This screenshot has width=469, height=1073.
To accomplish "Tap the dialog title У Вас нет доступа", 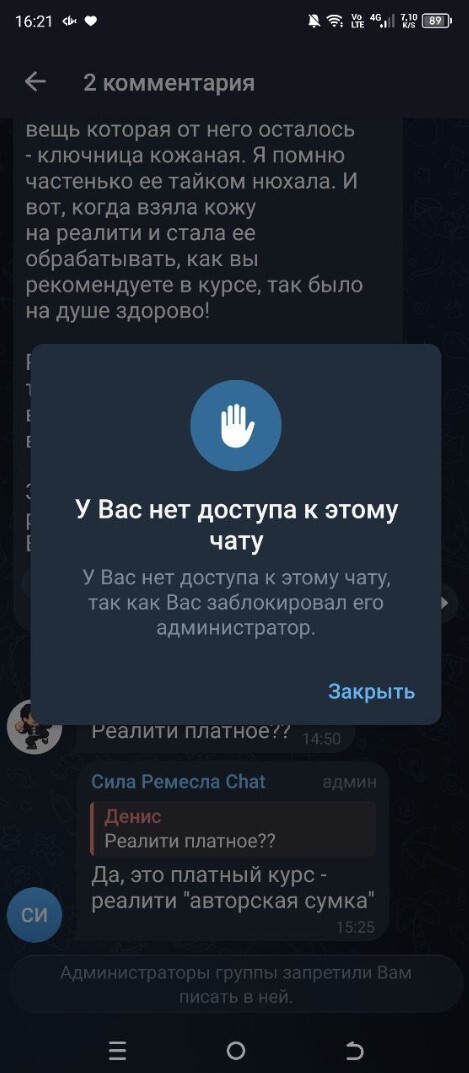I will [x=236, y=526].
